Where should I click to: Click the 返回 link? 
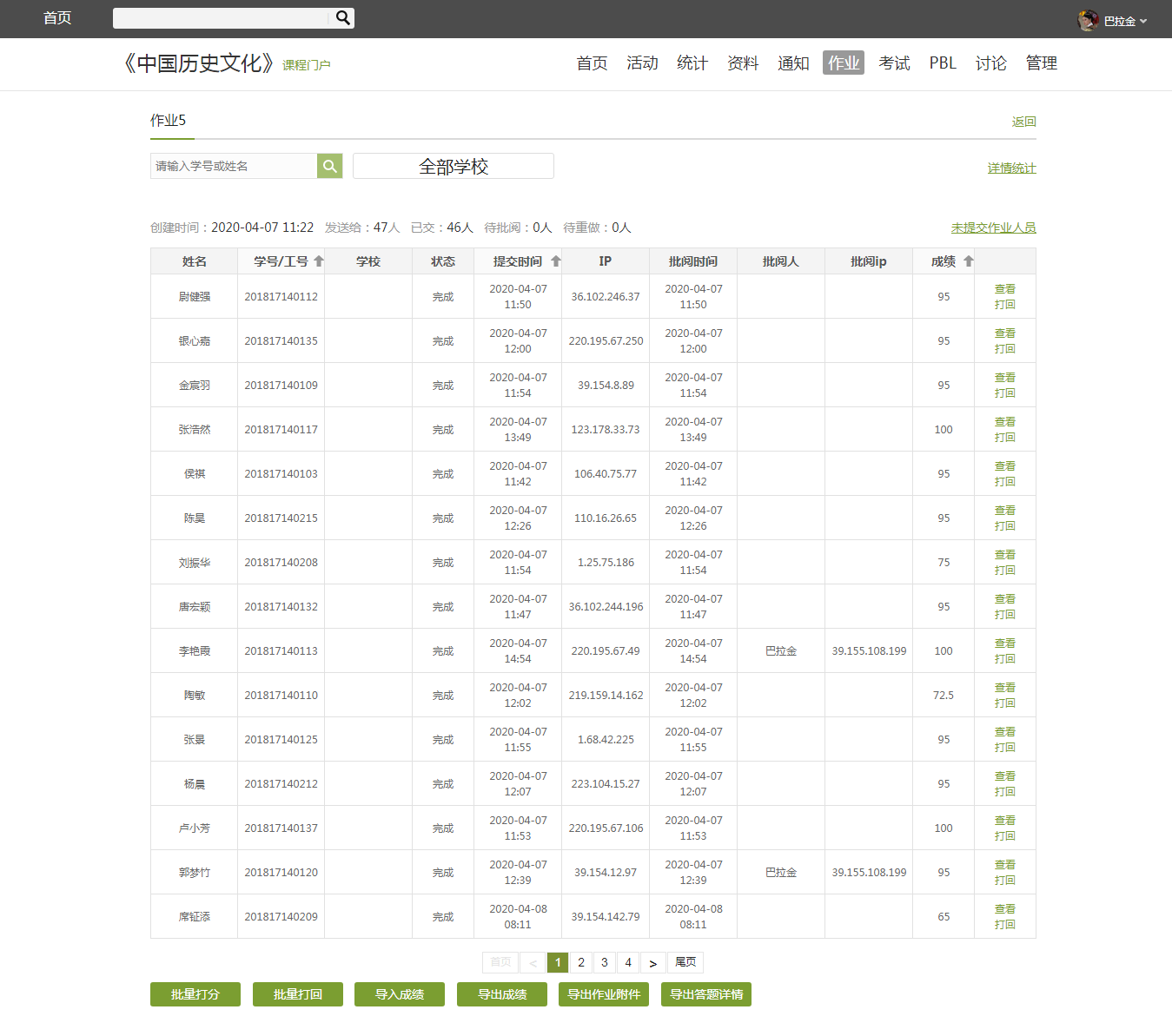1023,122
